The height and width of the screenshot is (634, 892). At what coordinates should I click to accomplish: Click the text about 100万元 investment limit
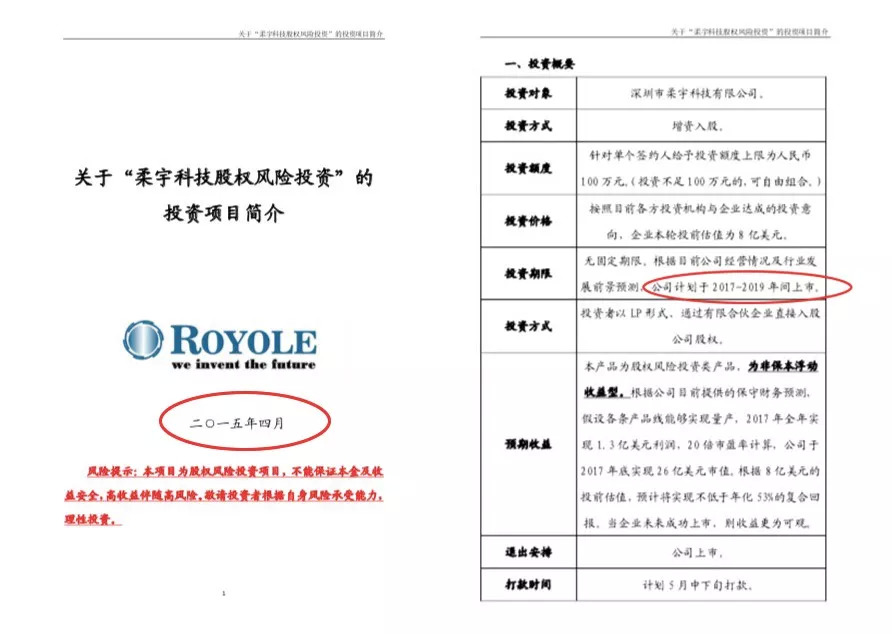[x=701, y=168]
